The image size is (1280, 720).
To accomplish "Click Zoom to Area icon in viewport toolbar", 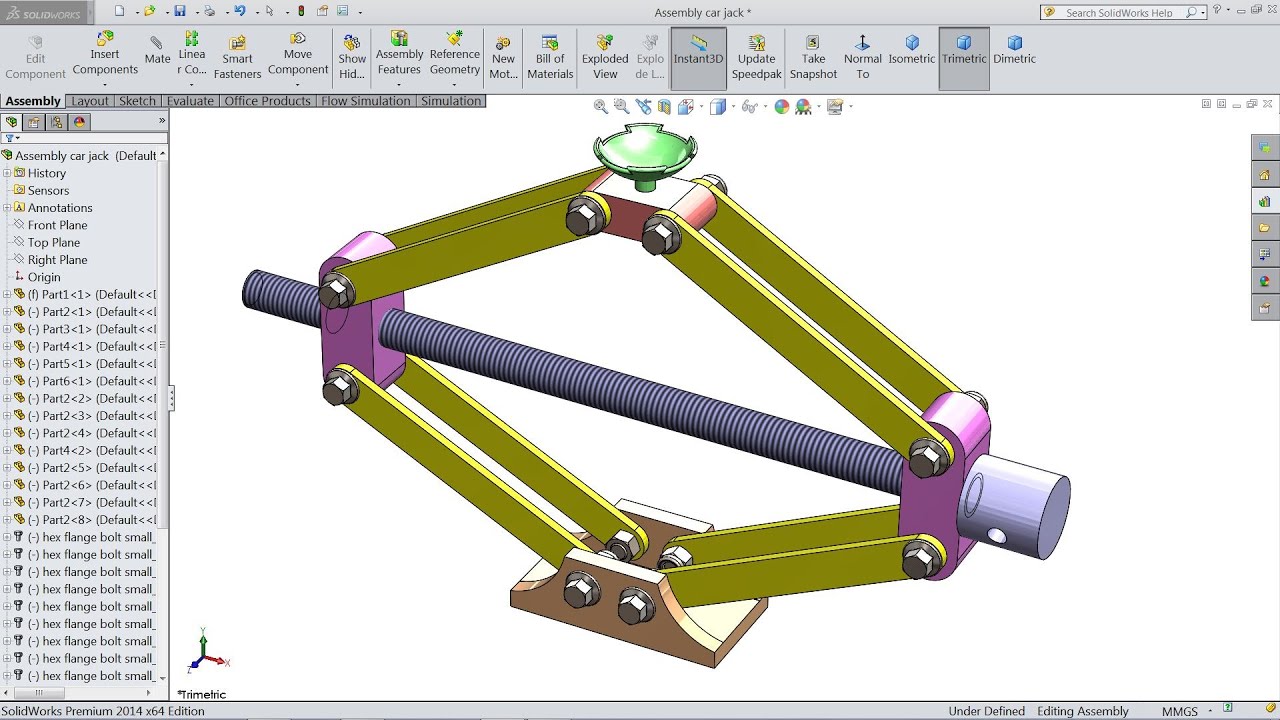I will pos(621,106).
